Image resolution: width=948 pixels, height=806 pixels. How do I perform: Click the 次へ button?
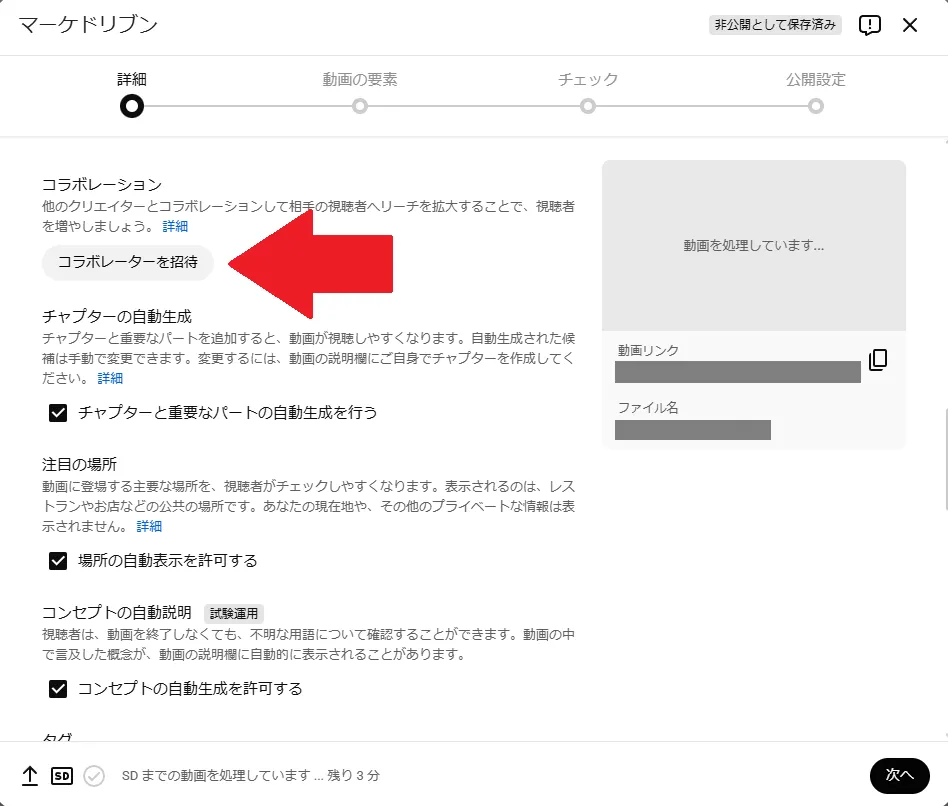(x=899, y=775)
